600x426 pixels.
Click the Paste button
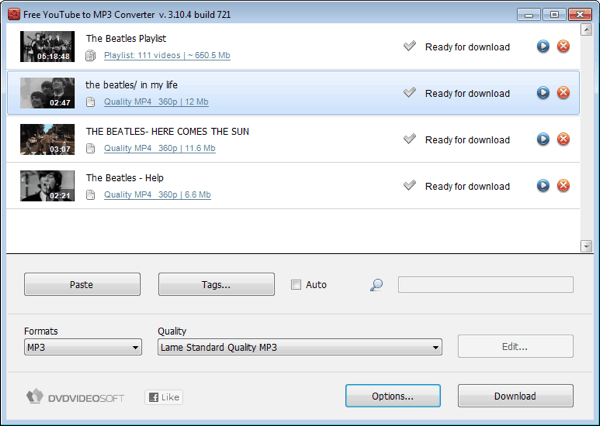[x=82, y=285]
